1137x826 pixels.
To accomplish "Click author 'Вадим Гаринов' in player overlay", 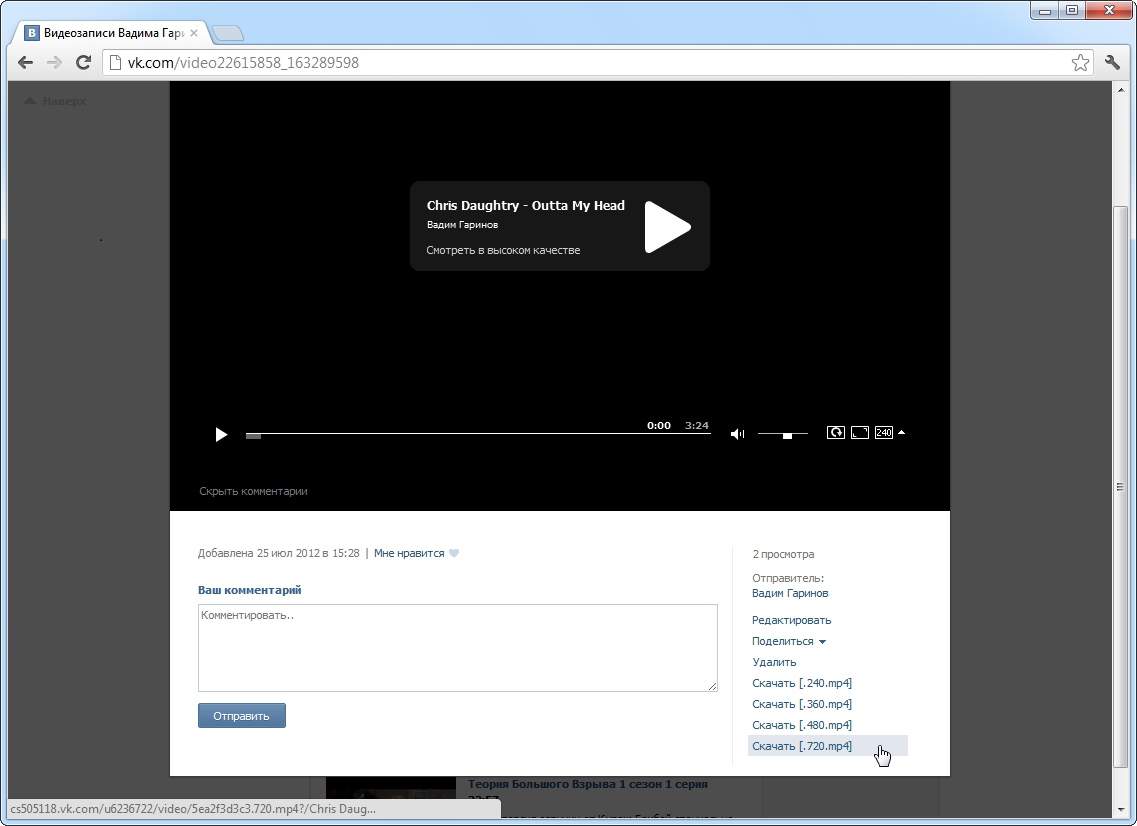I will tap(462, 225).
